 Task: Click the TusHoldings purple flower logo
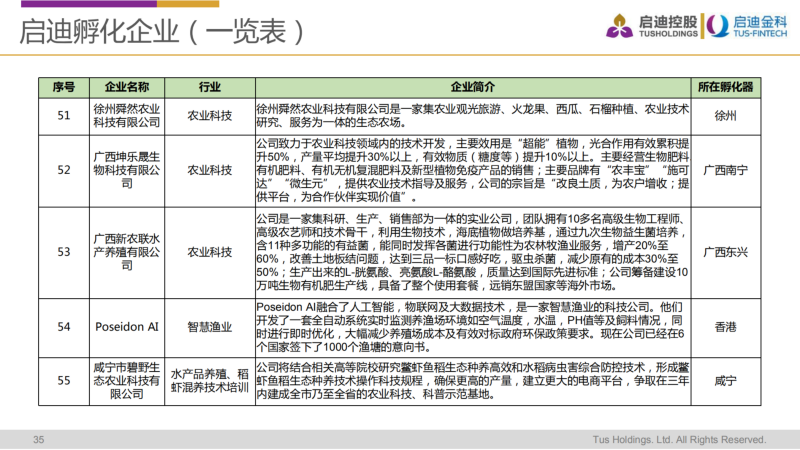click(619, 26)
